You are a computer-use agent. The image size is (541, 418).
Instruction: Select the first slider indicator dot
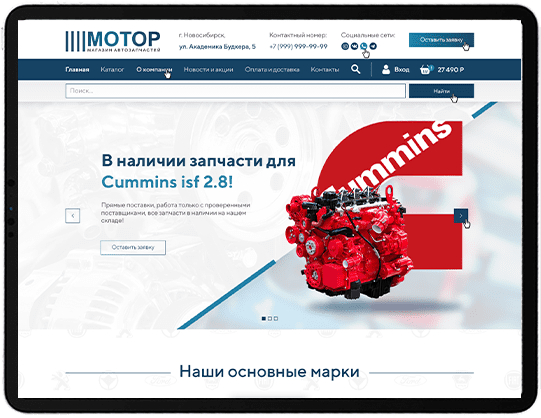coord(264,318)
